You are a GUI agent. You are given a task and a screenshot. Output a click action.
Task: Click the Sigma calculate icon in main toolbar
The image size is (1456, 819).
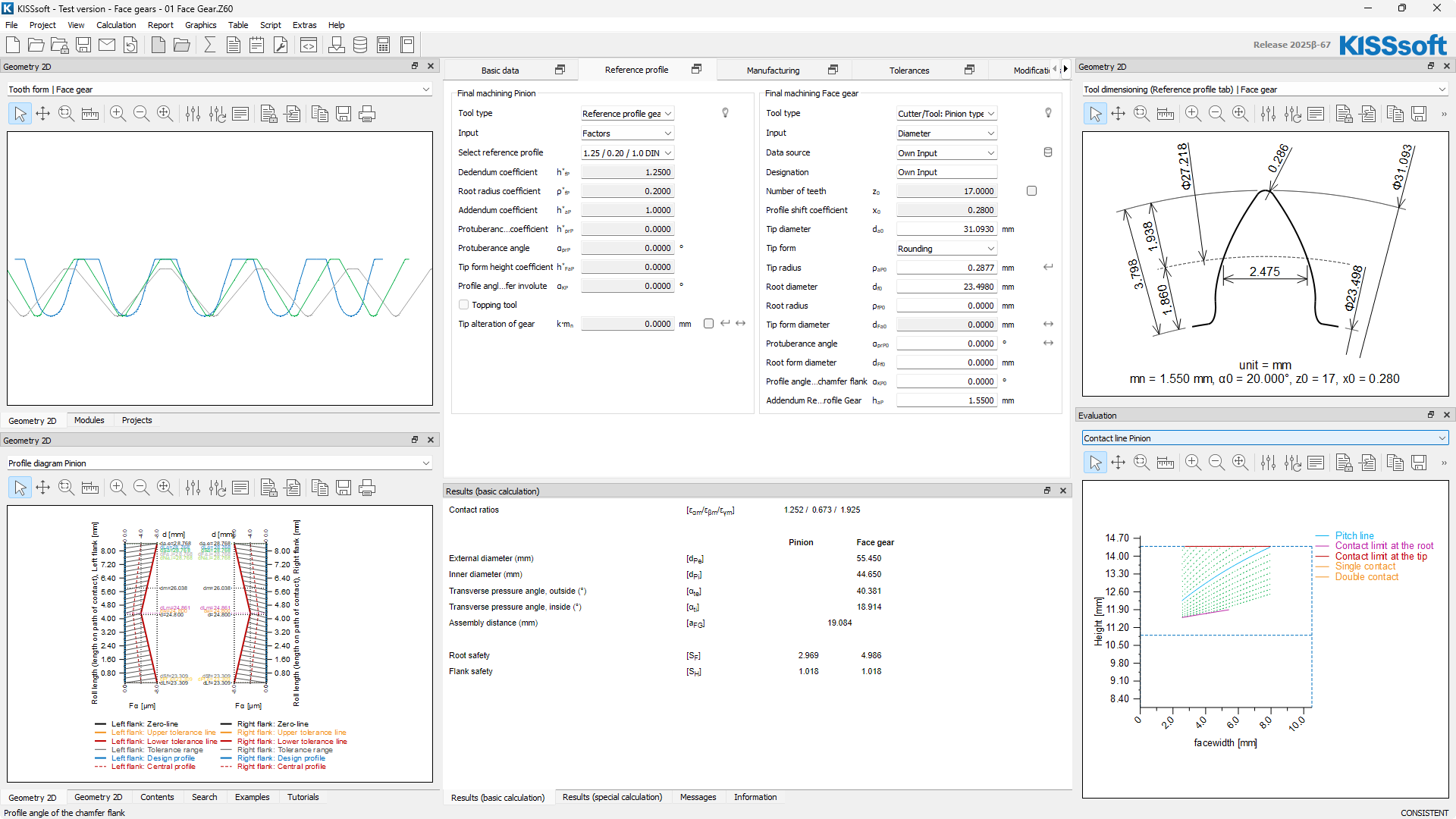click(x=210, y=45)
